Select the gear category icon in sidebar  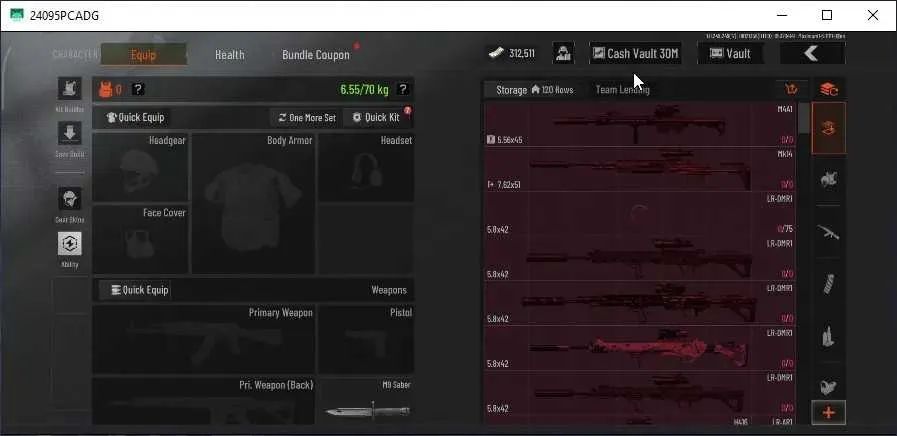pyautogui.click(x=828, y=180)
